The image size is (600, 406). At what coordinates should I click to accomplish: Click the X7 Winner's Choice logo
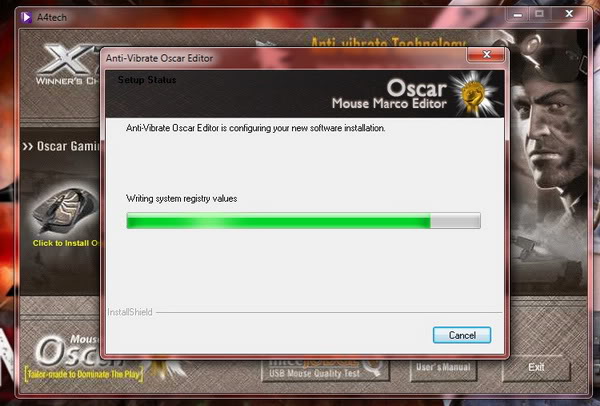point(68,64)
